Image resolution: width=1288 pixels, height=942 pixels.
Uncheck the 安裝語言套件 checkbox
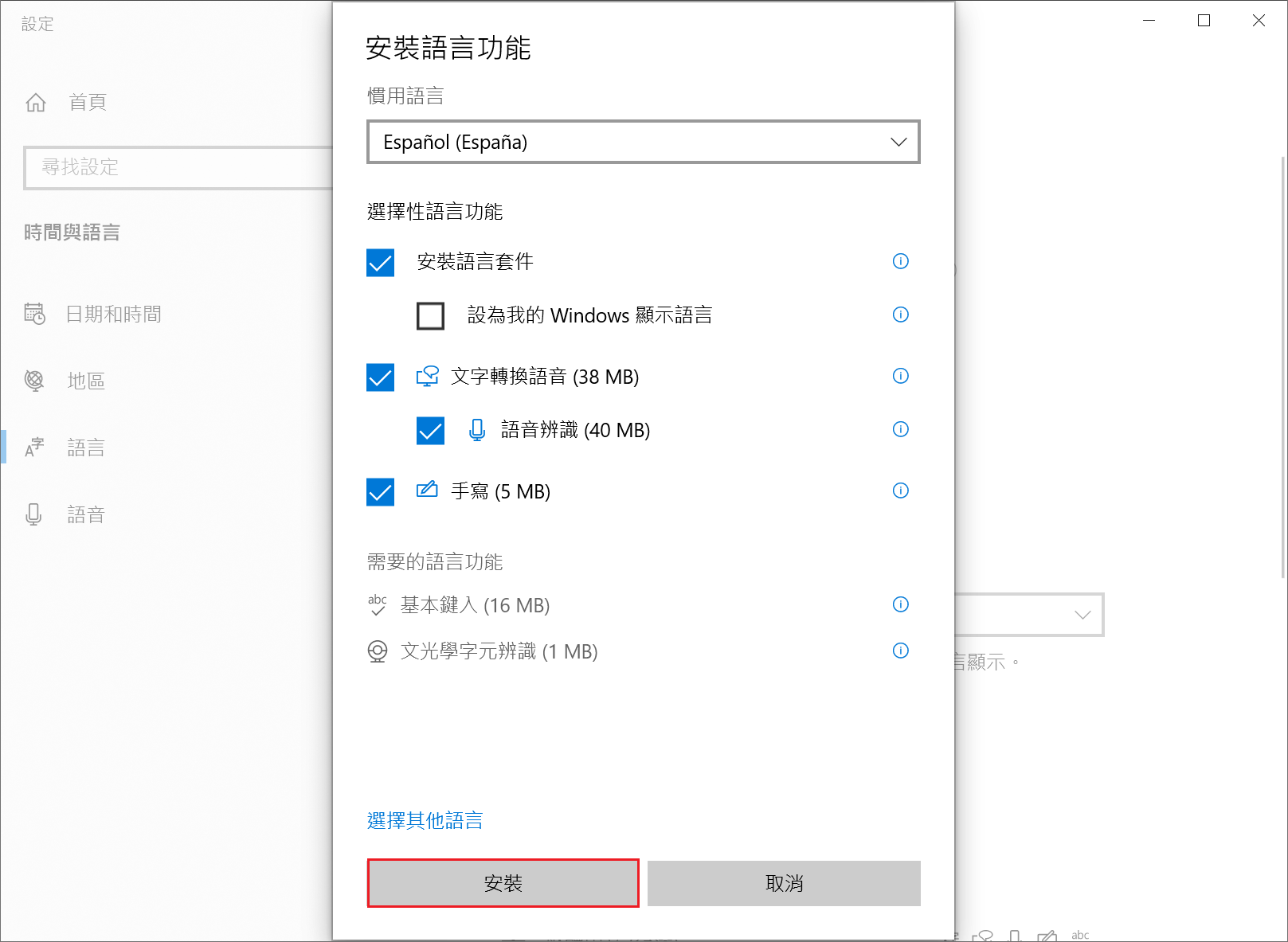[381, 262]
